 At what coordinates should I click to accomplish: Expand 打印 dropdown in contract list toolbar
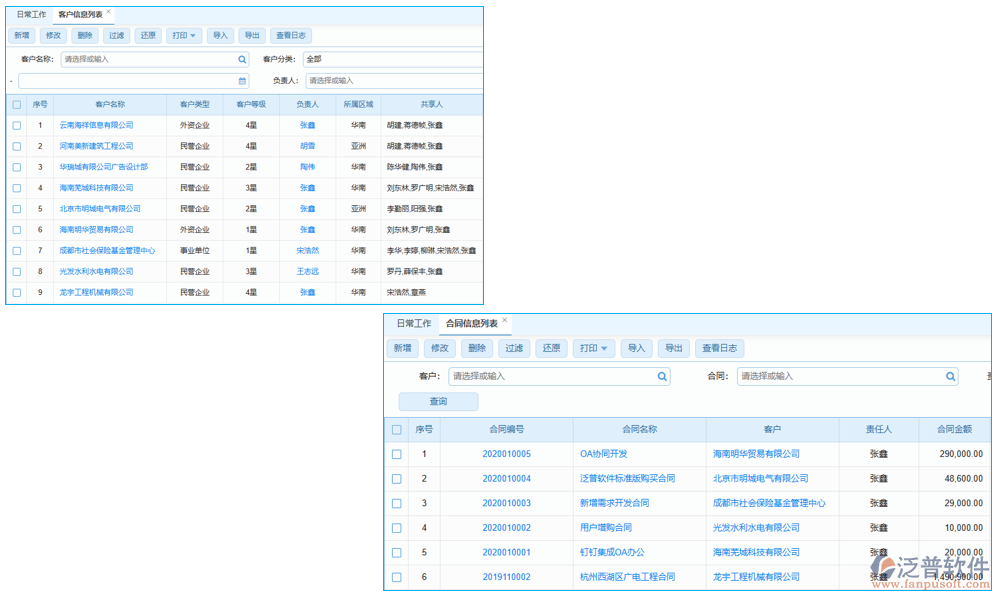pyautogui.click(x=593, y=348)
